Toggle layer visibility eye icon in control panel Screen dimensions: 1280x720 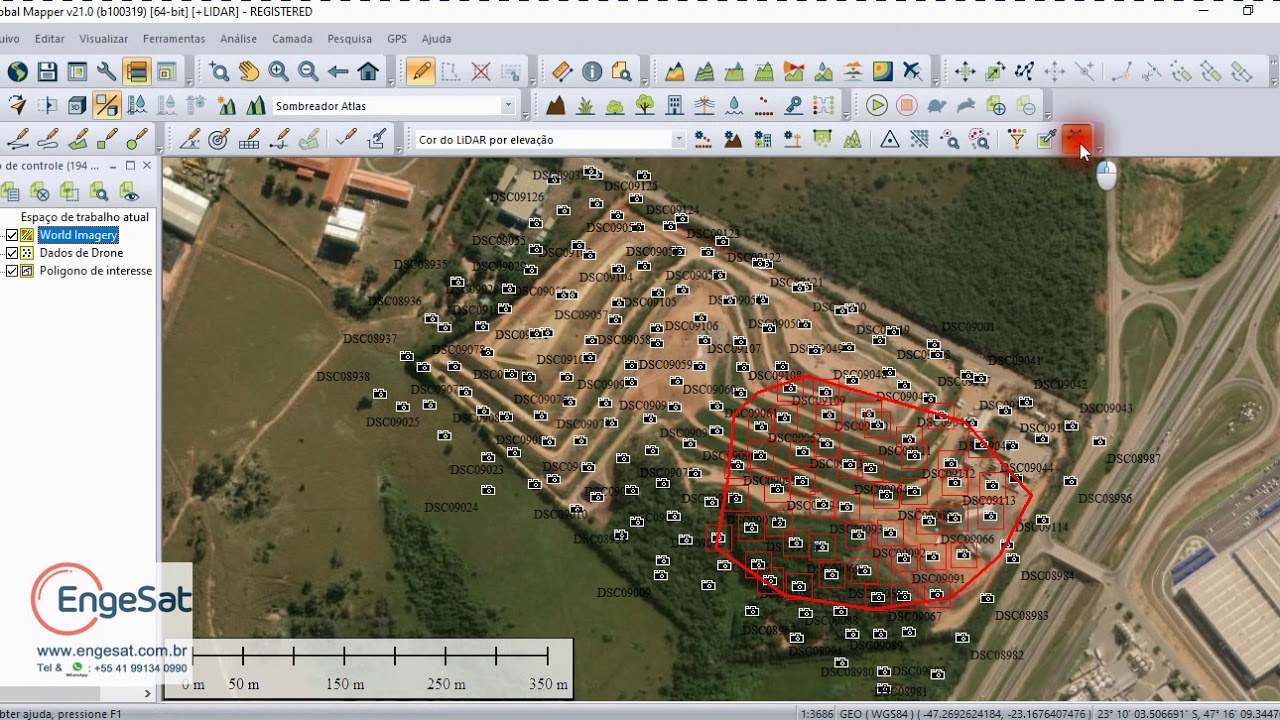(129, 191)
